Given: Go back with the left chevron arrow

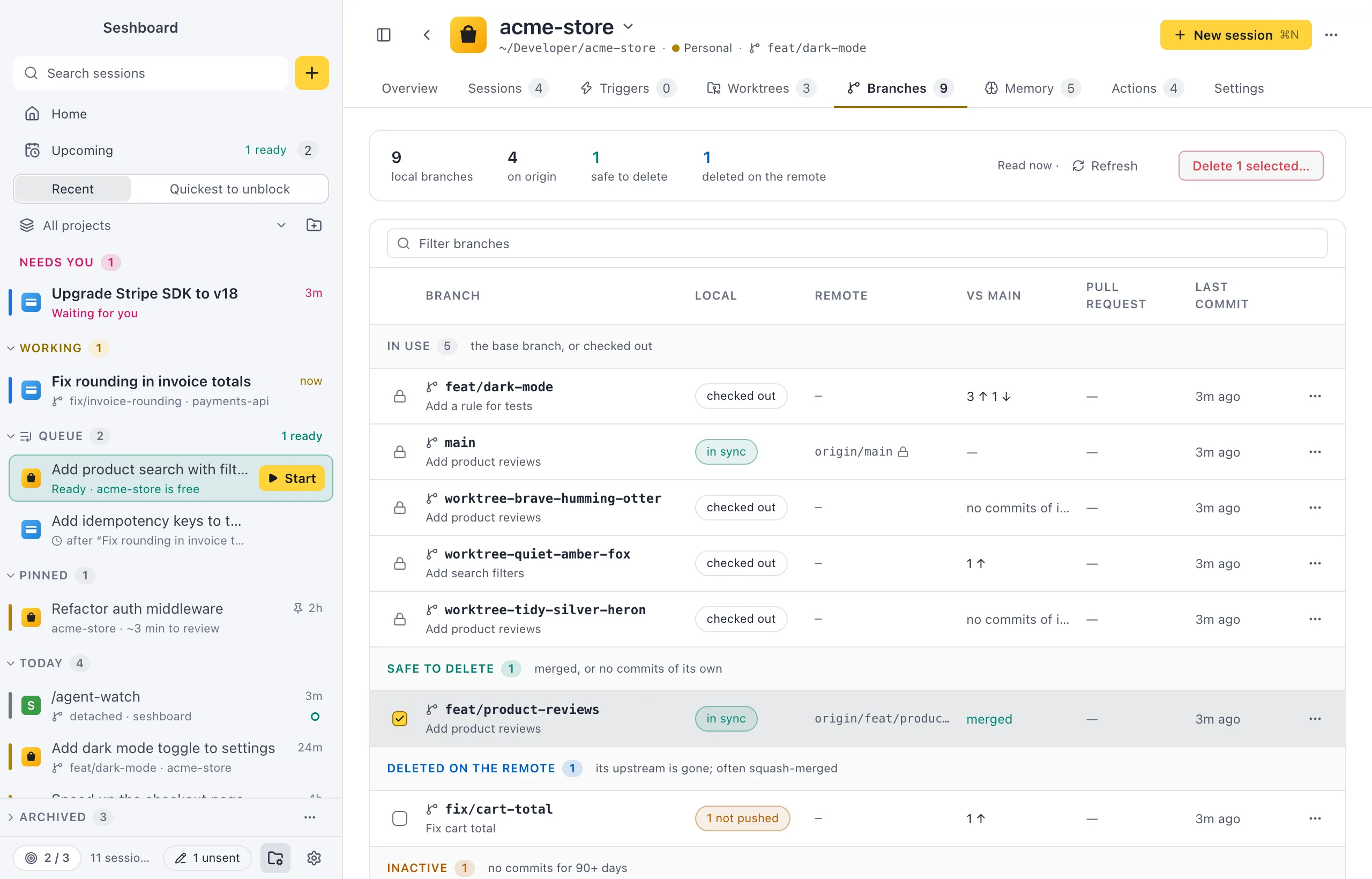Looking at the screenshot, I should coord(427,35).
